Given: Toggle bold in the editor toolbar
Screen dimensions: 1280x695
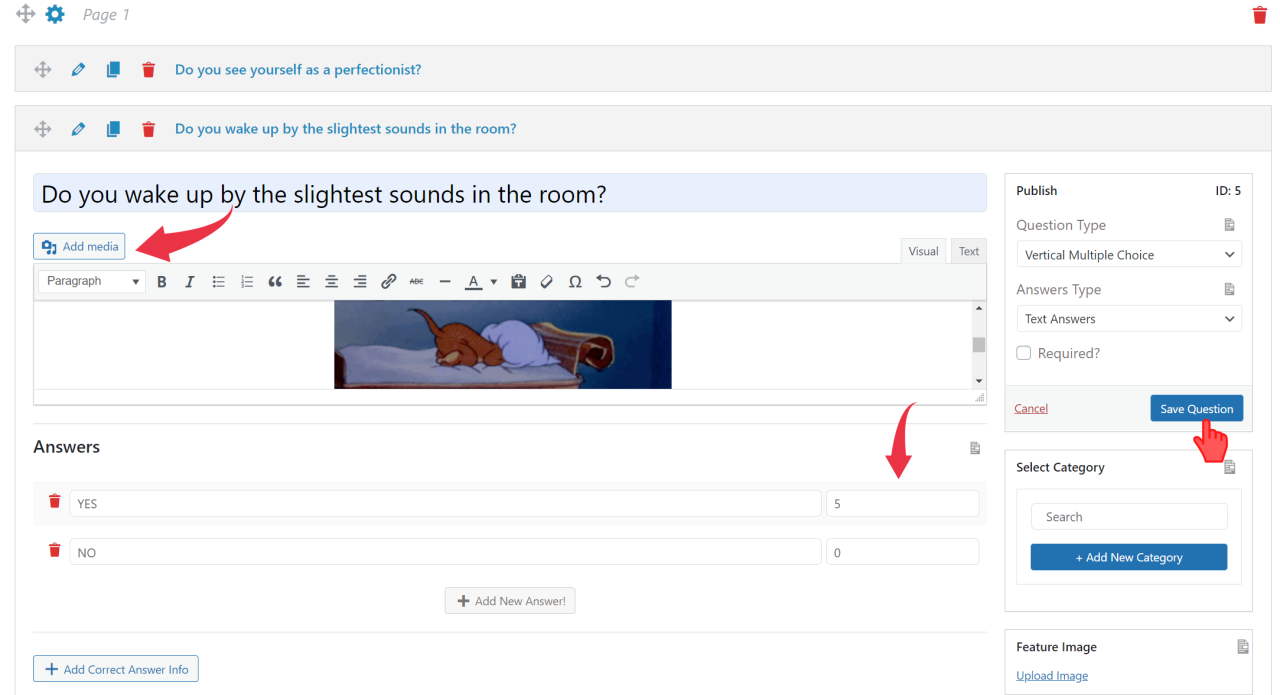Looking at the screenshot, I should click(x=161, y=281).
